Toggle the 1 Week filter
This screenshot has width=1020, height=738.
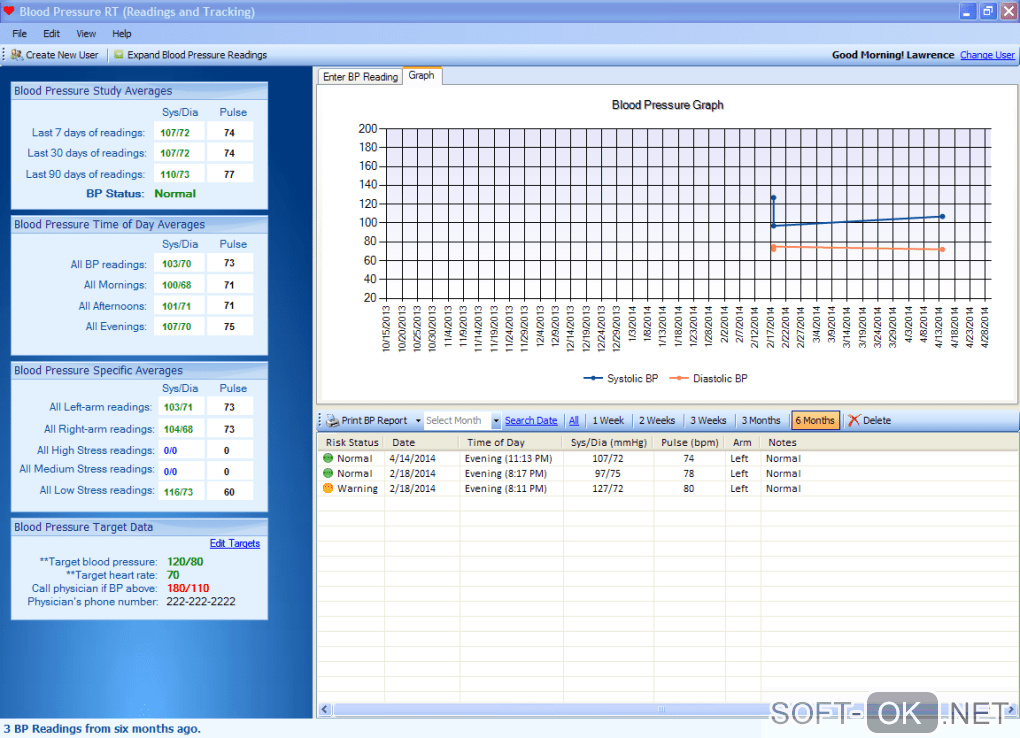608,421
